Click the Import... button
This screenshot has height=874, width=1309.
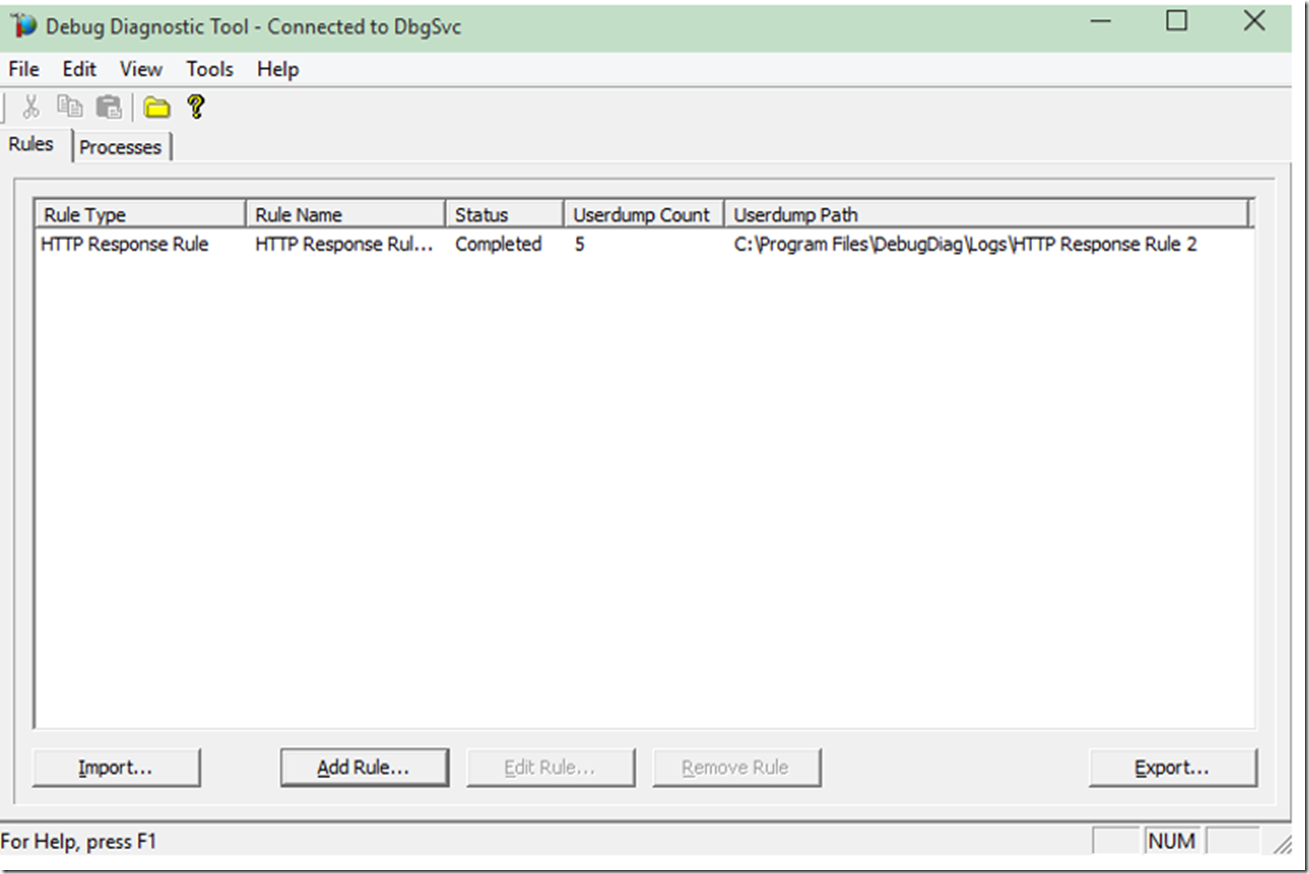[x=116, y=768]
